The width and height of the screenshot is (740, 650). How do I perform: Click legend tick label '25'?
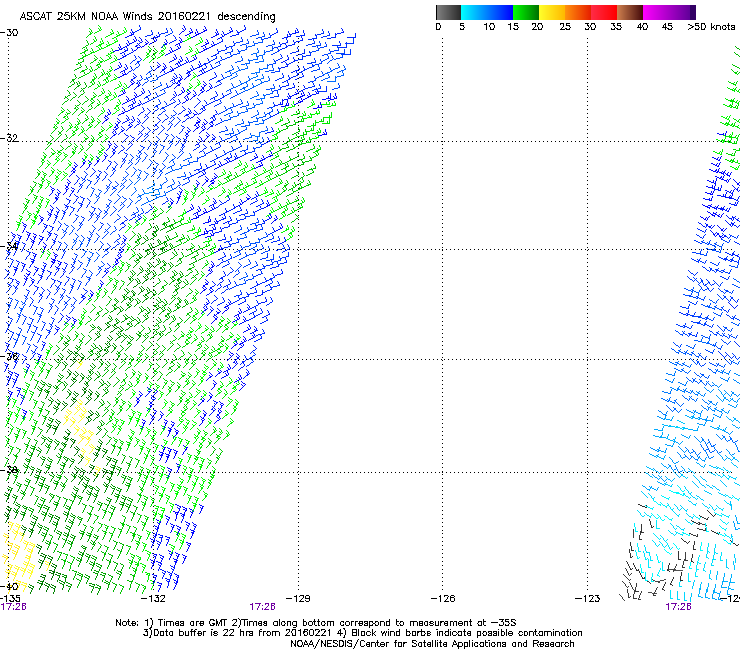(x=565, y=26)
